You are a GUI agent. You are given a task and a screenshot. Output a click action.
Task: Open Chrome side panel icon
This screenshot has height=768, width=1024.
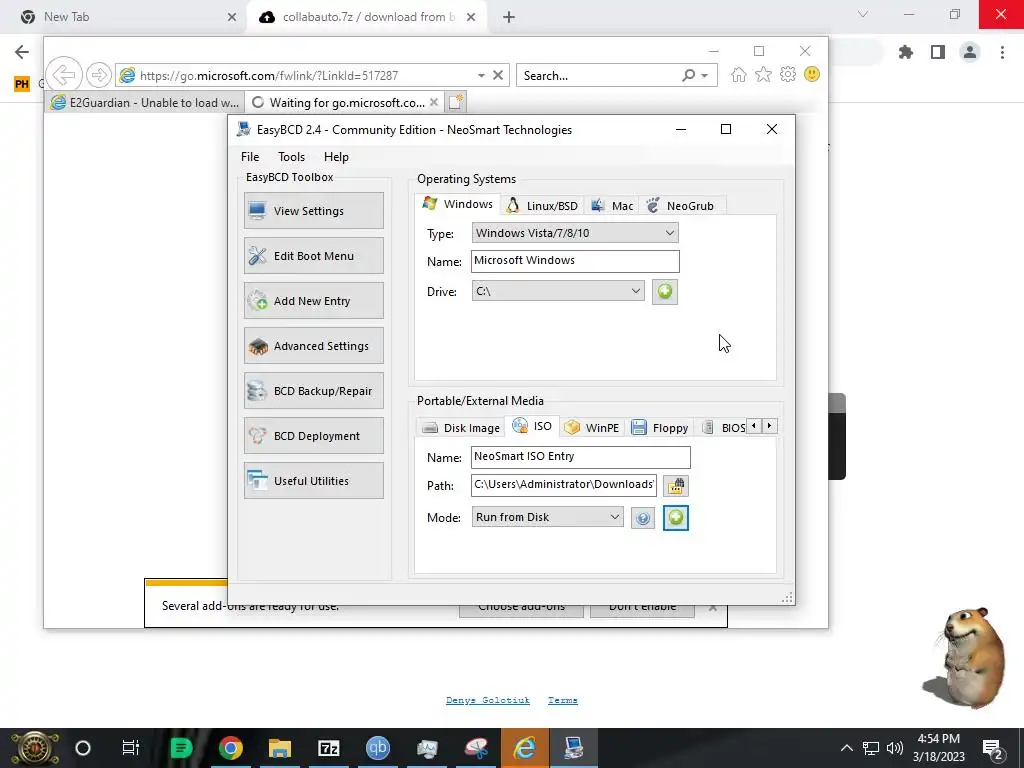938,52
